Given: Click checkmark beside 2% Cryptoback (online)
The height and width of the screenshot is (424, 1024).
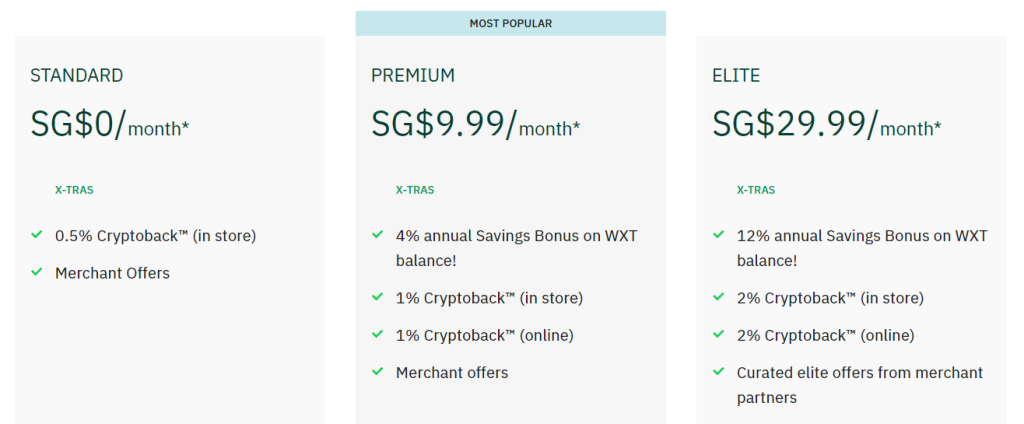Looking at the screenshot, I should [x=719, y=334].
